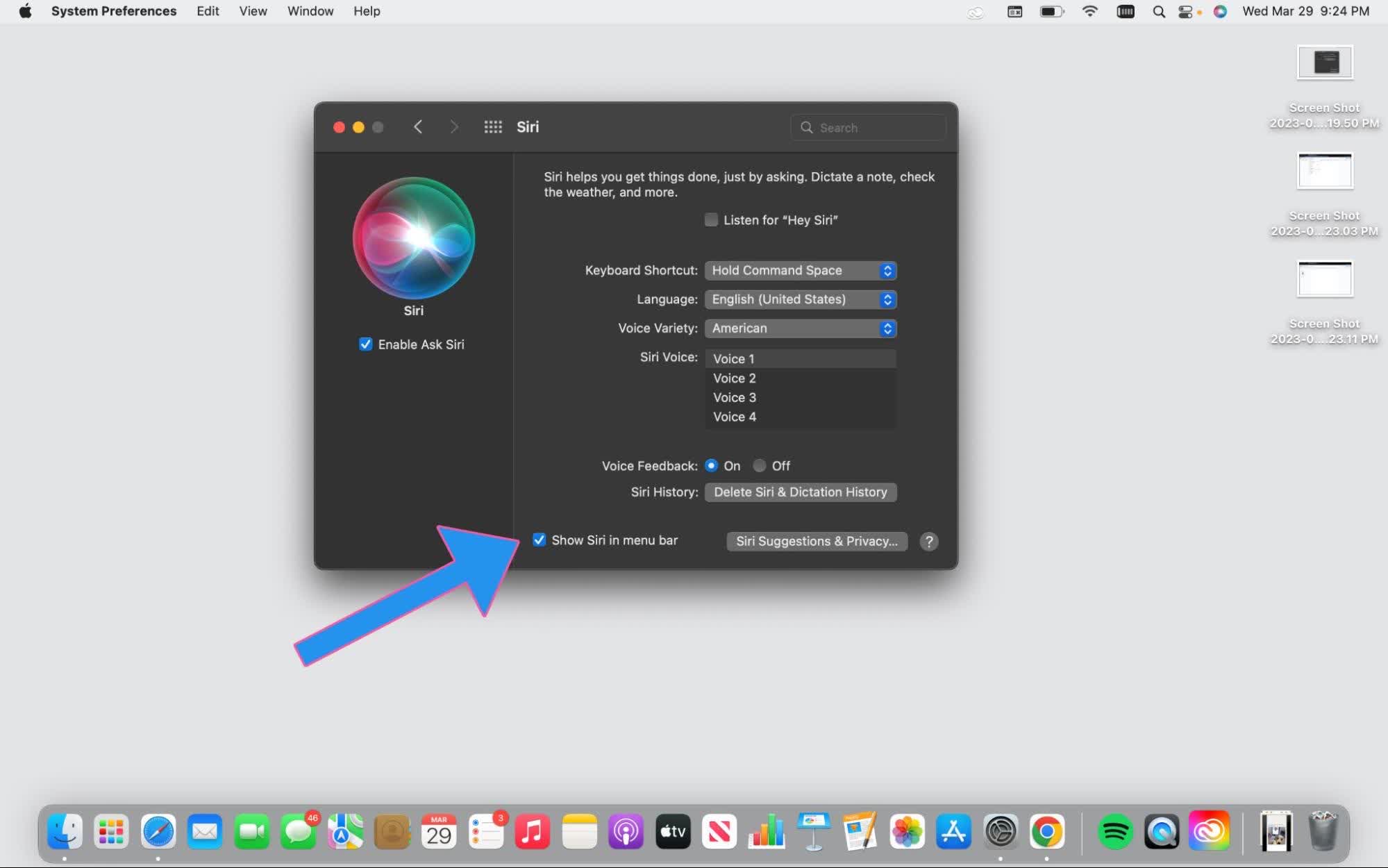1388x868 pixels.
Task: Click the System Preferences menu bar item
Action: click(x=113, y=11)
